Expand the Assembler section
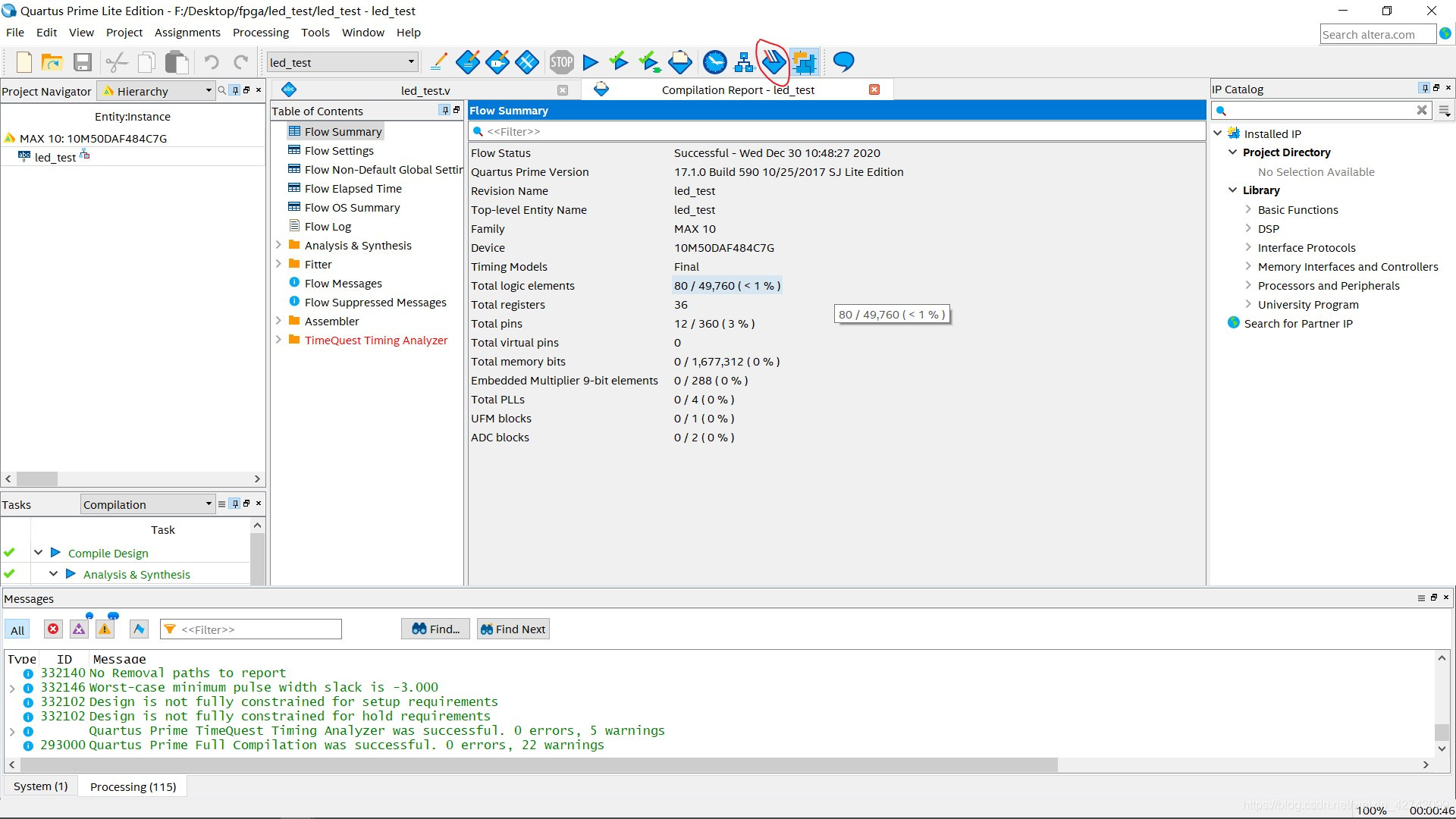The image size is (1456, 819). click(279, 320)
